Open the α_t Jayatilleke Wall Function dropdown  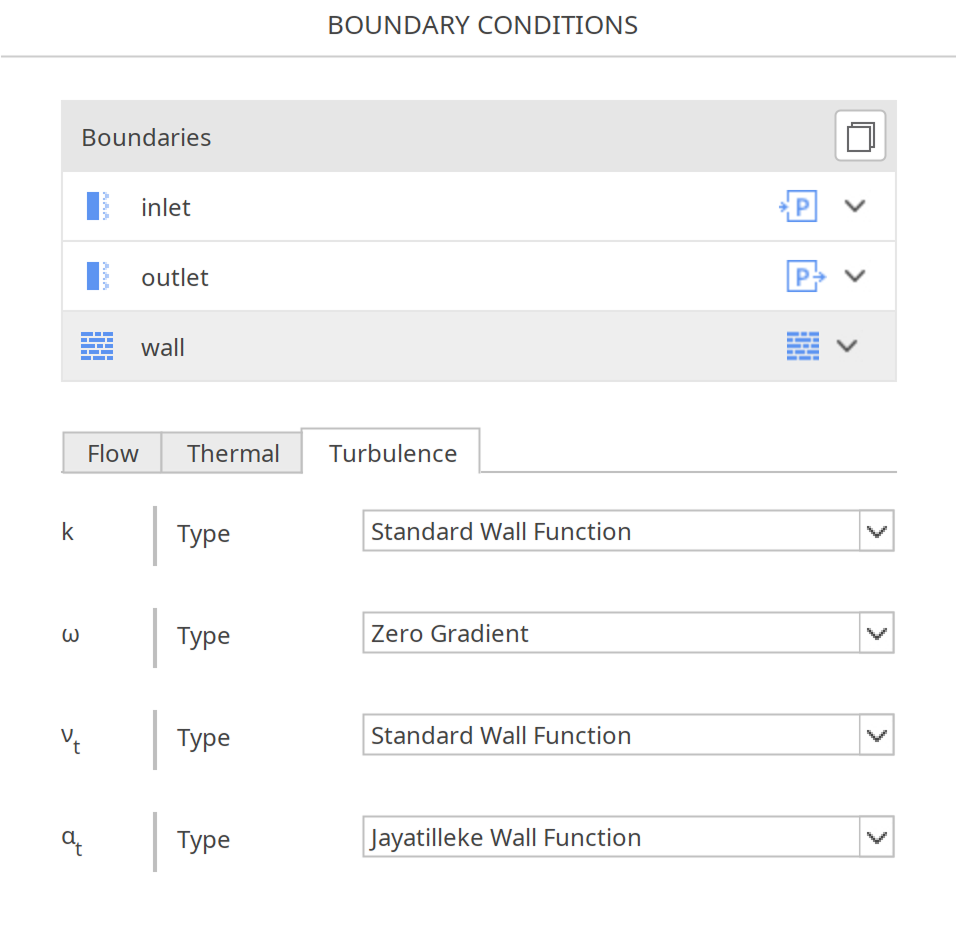point(877,837)
